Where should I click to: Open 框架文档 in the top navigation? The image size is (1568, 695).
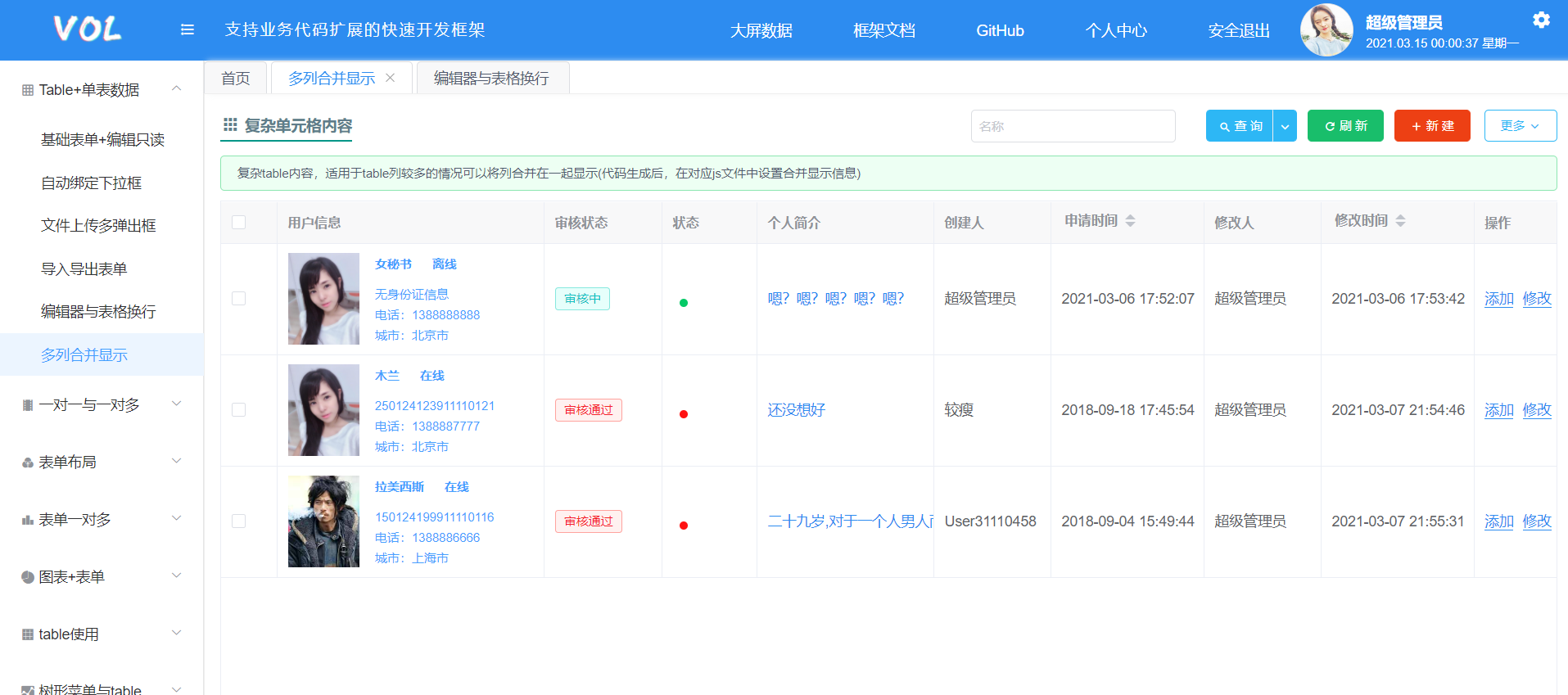click(x=883, y=31)
